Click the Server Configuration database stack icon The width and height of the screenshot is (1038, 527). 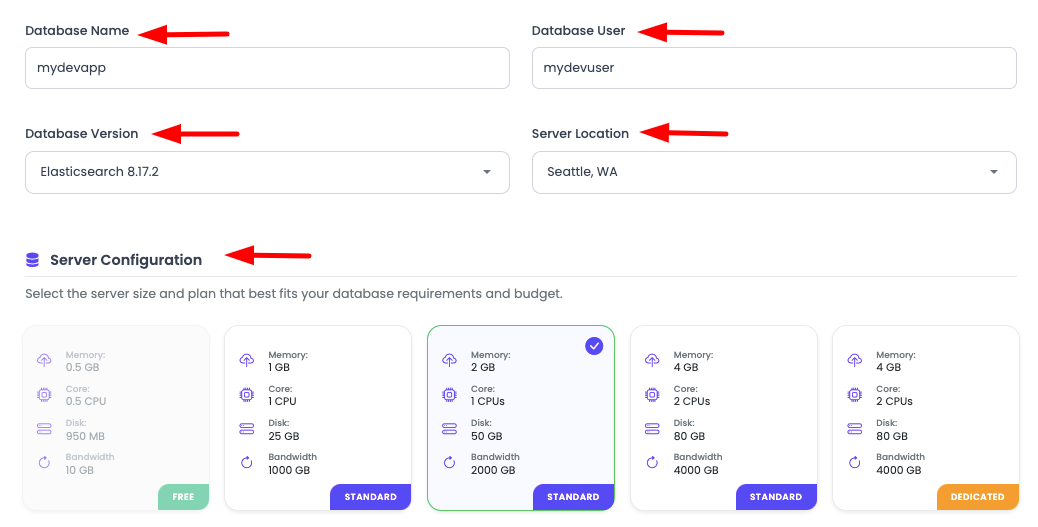tap(32, 260)
